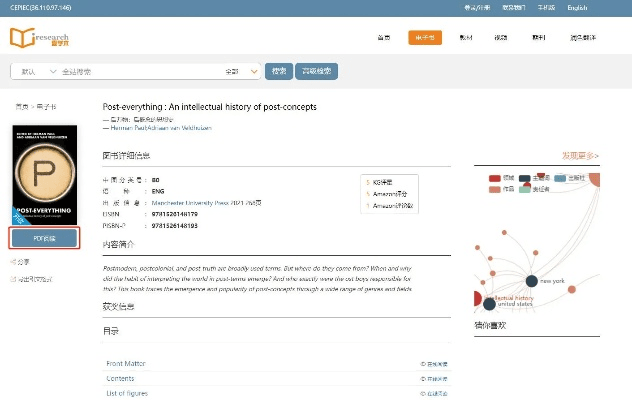The image size is (632, 400).
Task: Click the PDF full-text button
Action: click(x=44, y=238)
